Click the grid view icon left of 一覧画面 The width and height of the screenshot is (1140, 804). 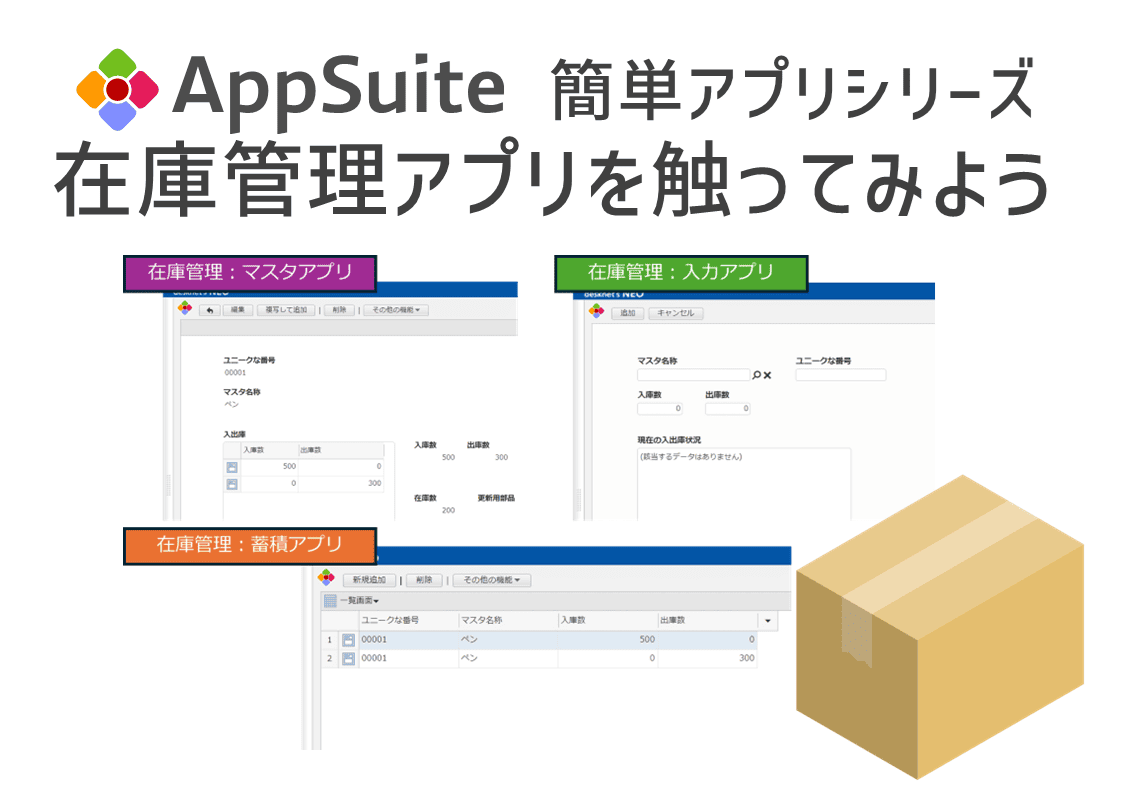(x=330, y=600)
